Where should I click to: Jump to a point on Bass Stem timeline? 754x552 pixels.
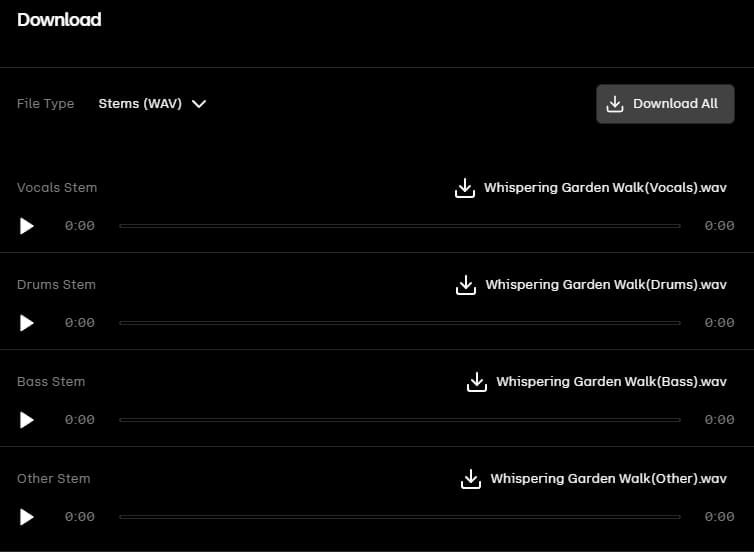coord(399,420)
